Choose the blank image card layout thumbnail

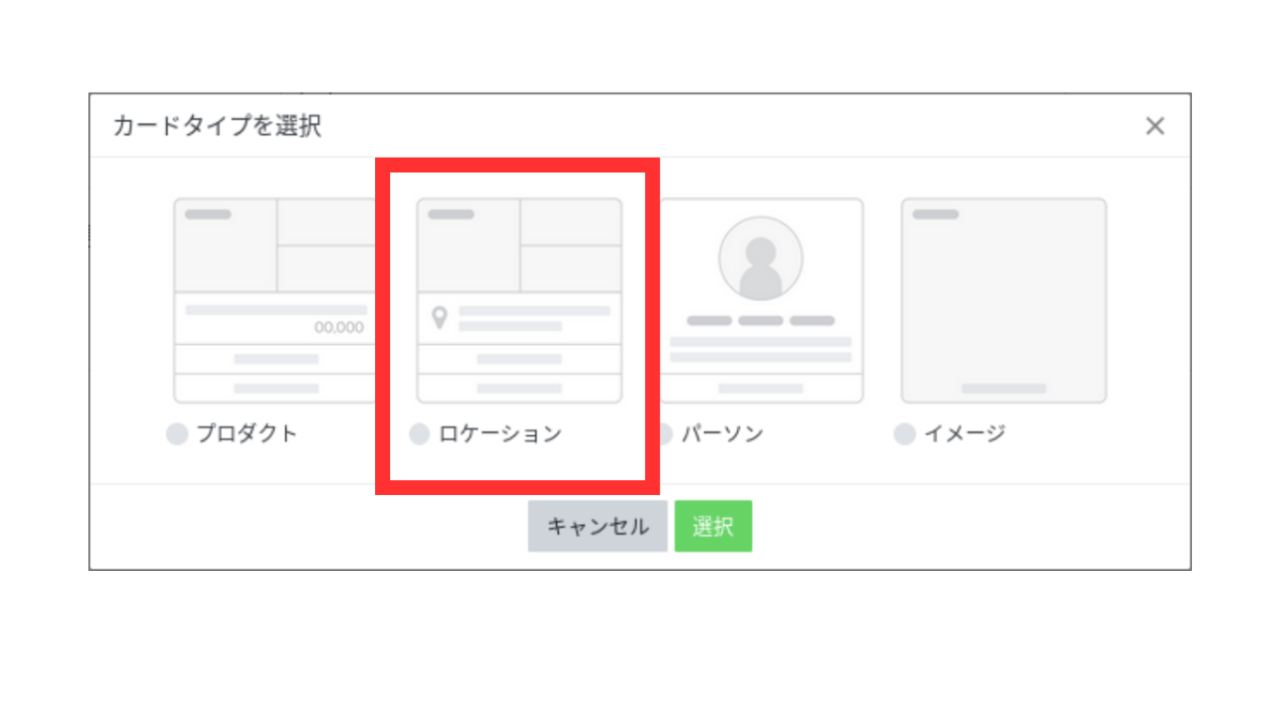[1004, 300]
